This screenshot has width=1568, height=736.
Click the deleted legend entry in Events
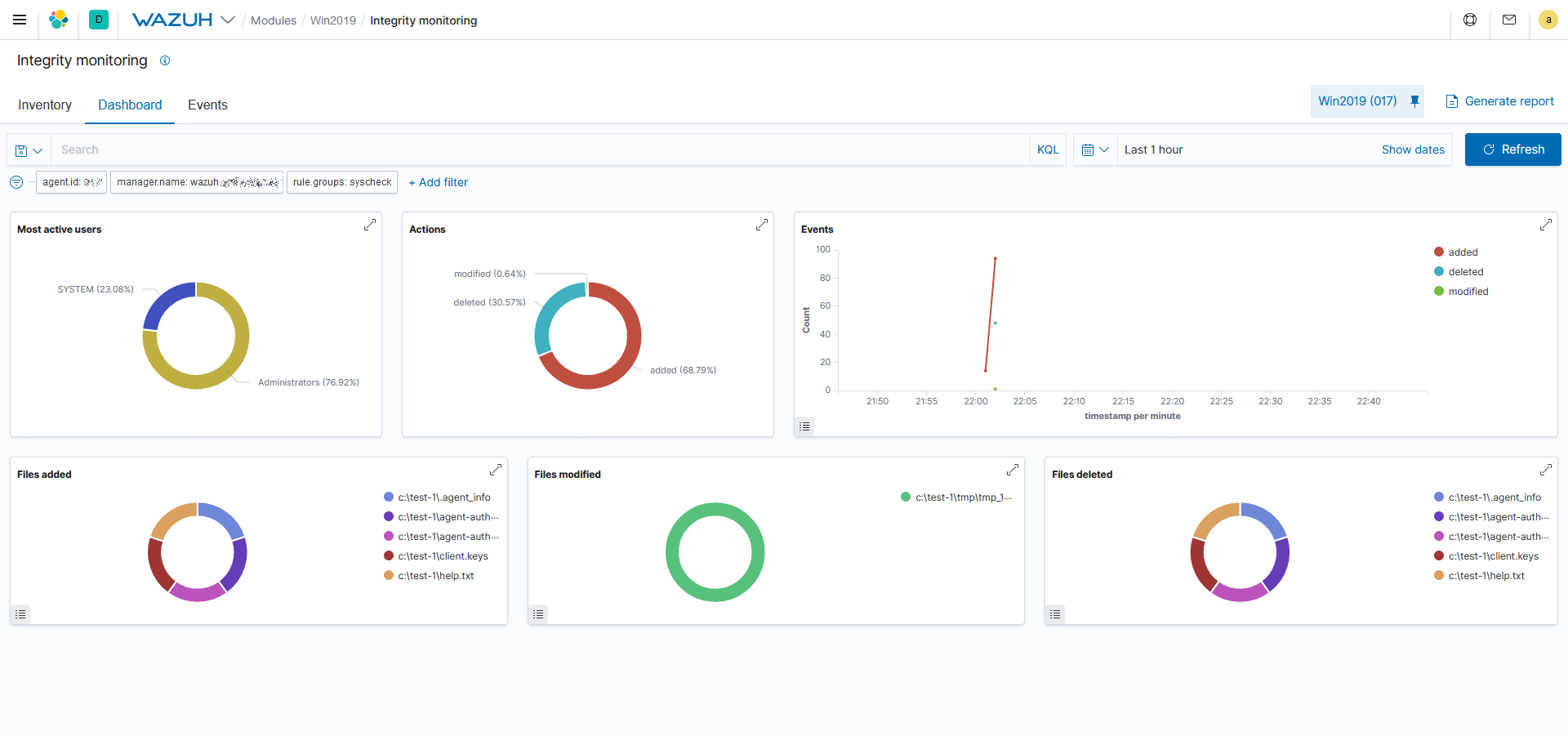1459,272
